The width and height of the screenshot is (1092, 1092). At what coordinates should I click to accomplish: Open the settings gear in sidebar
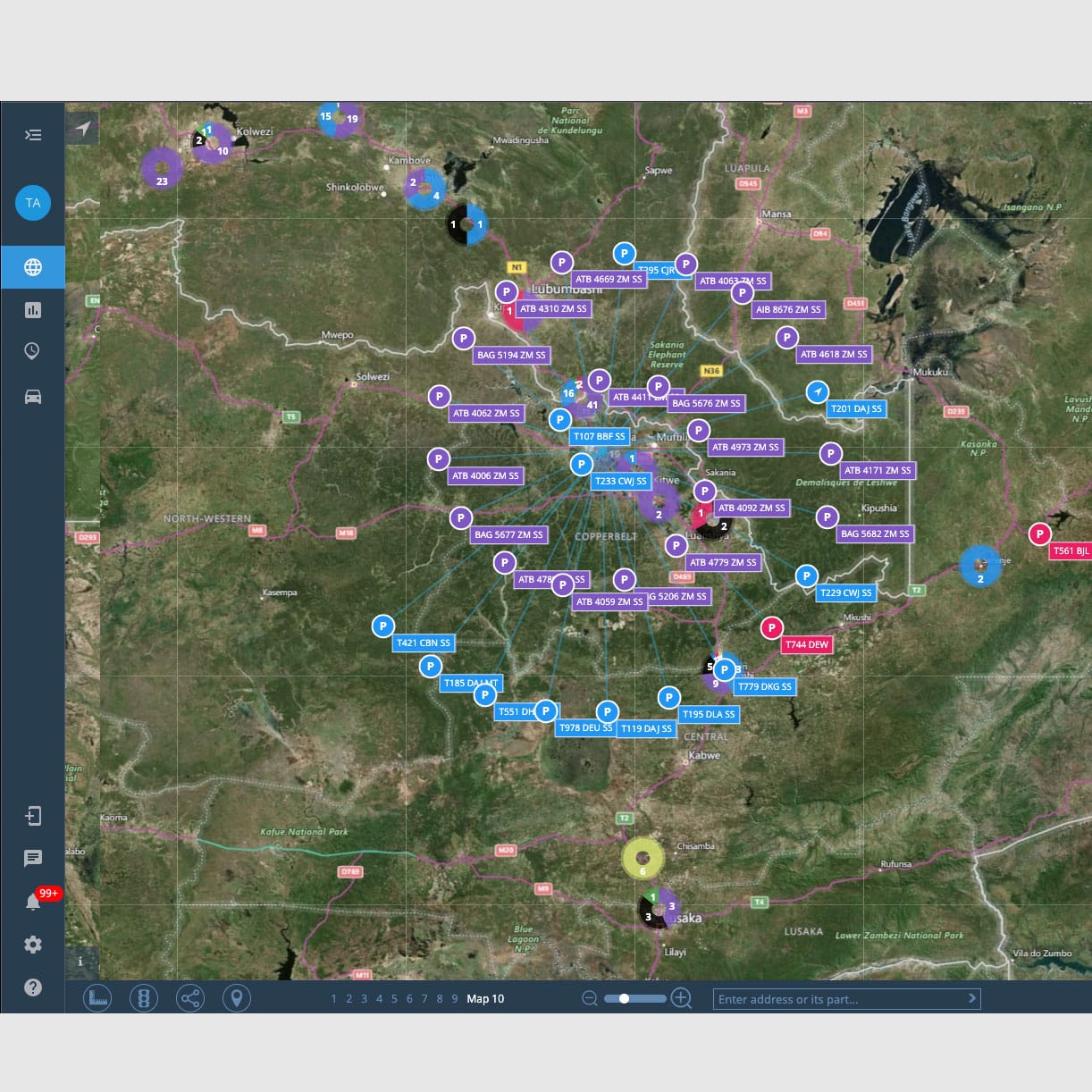click(33, 945)
